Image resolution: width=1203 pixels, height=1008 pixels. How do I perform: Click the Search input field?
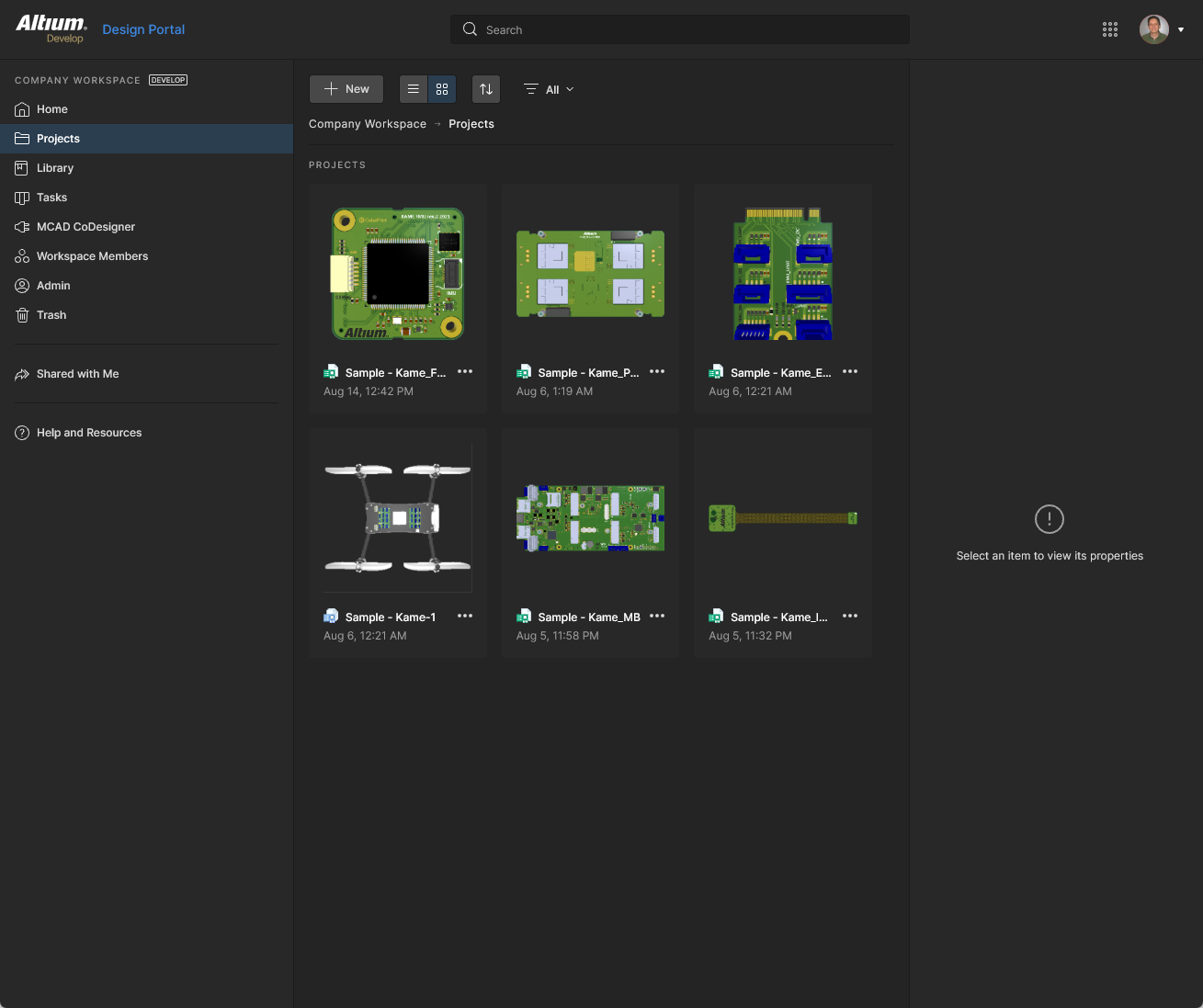coord(680,29)
